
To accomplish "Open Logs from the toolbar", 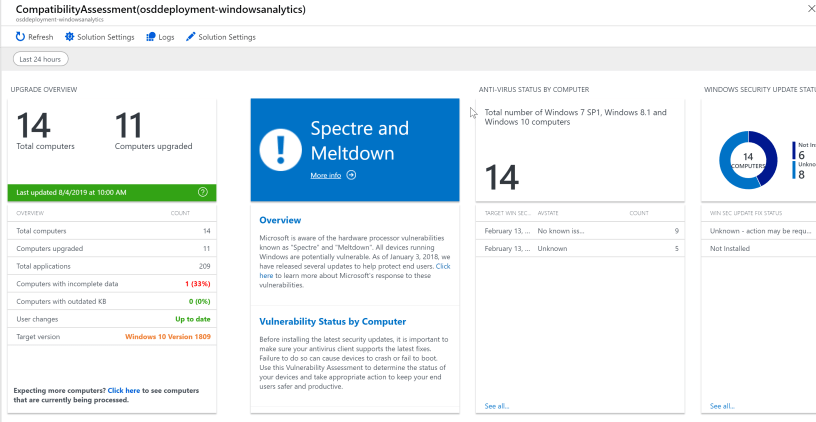I will (151, 37).
